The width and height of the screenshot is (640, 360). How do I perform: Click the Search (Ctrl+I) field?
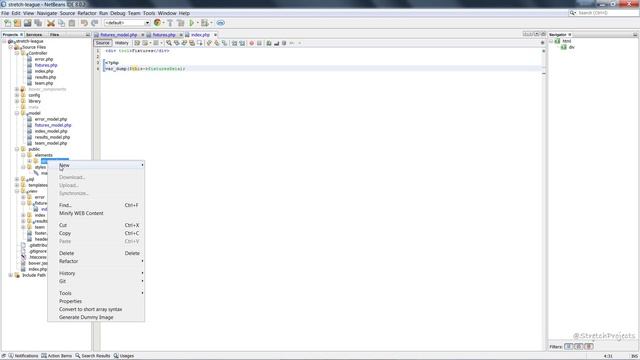(x=603, y=13)
